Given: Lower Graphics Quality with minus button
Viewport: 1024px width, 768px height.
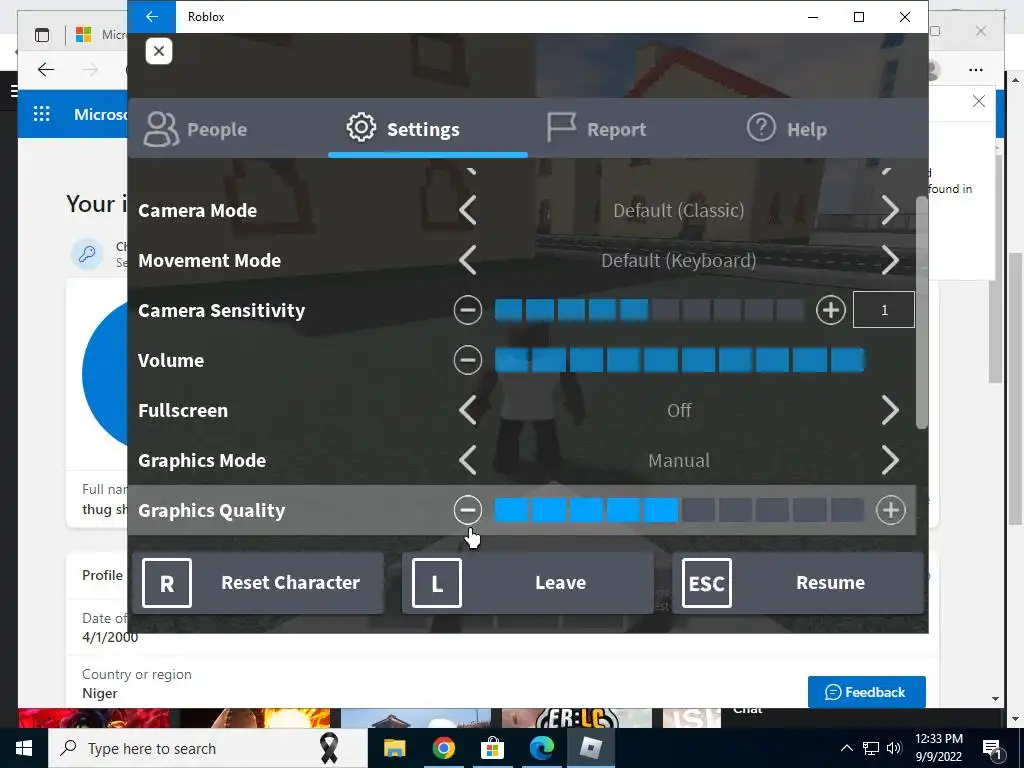Looking at the screenshot, I should click(x=468, y=510).
